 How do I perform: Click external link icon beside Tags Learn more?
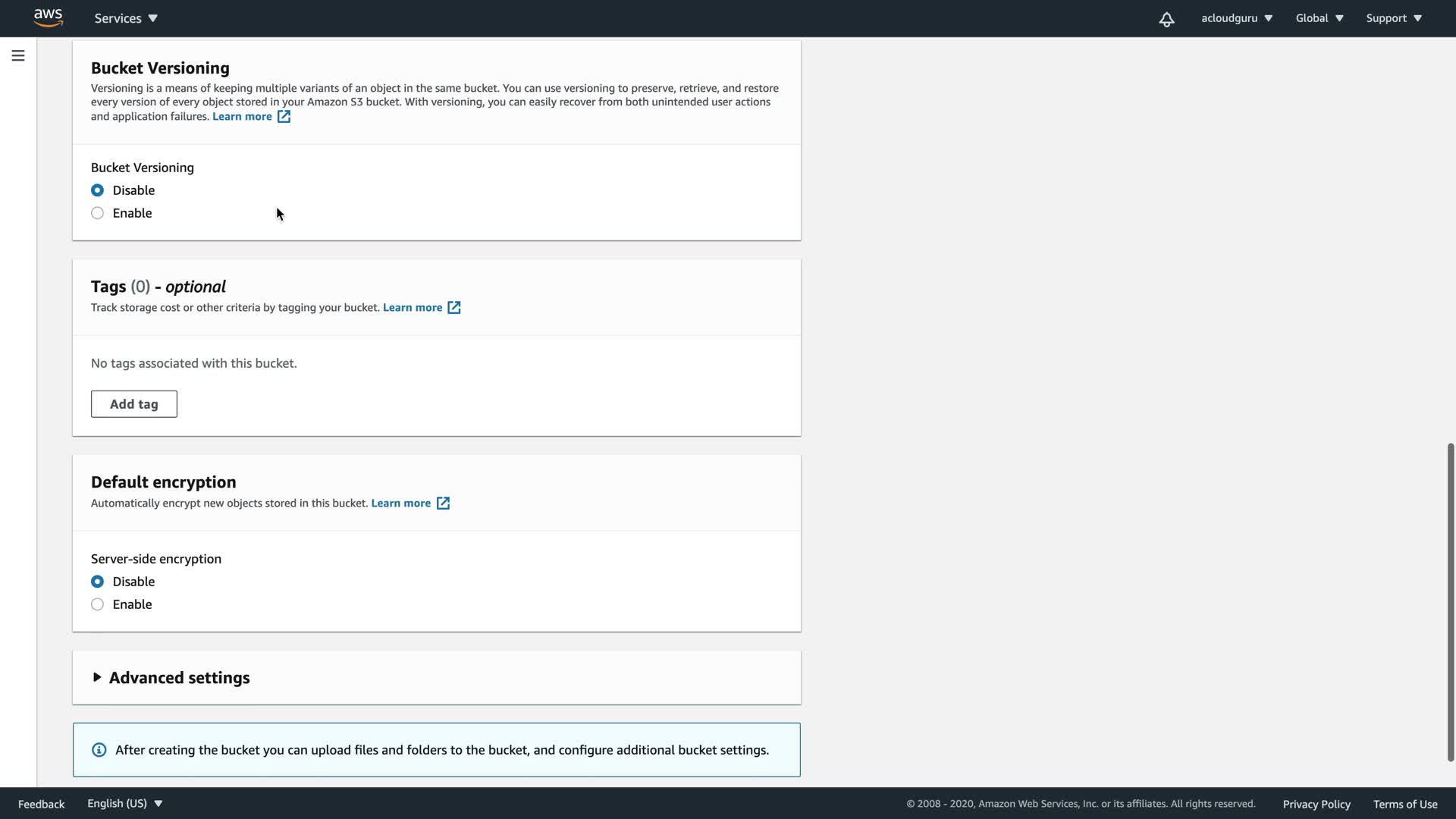453,307
